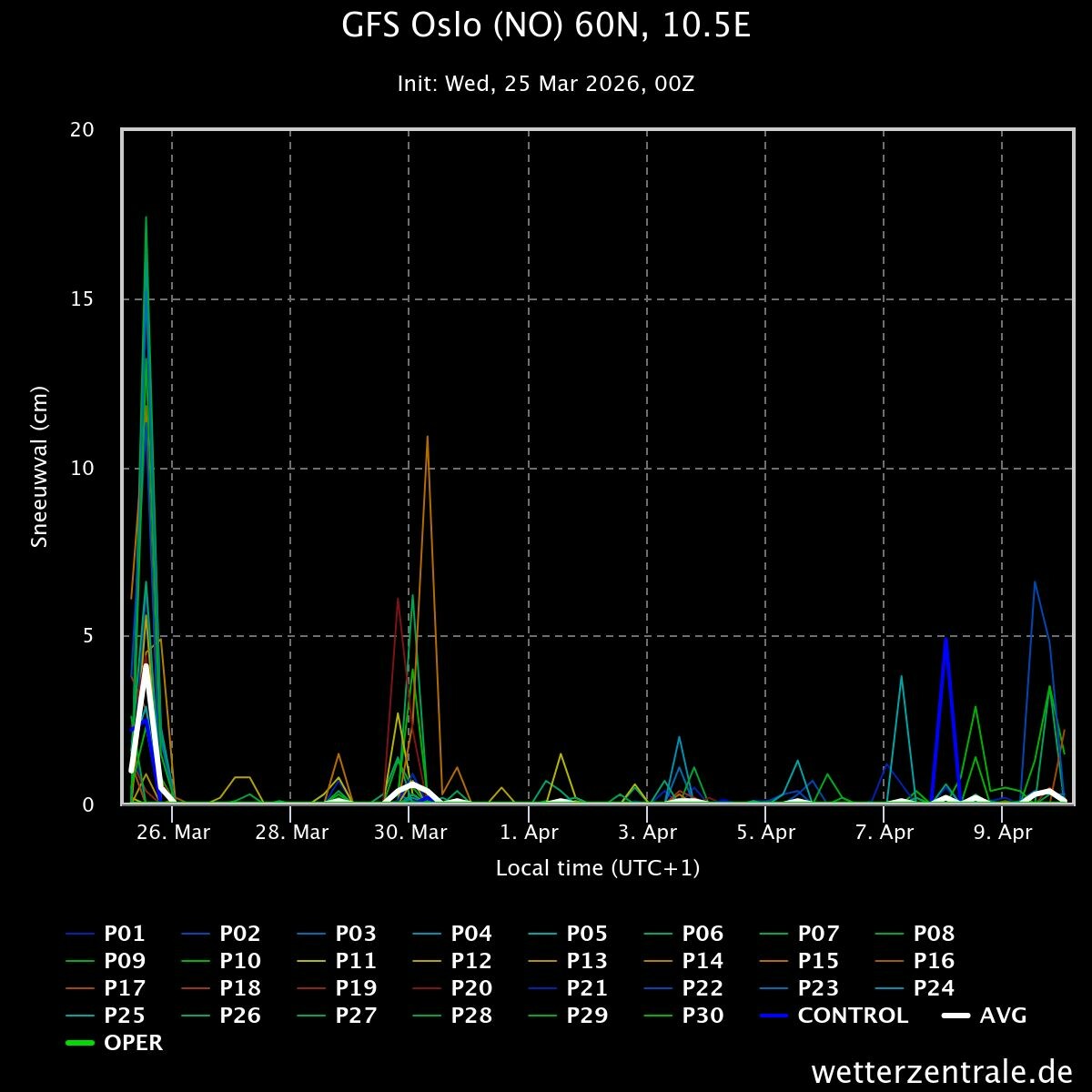Click the Local time (UTC+1) axis label
This screenshot has width=1092, height=1092.
click(598, 868)
